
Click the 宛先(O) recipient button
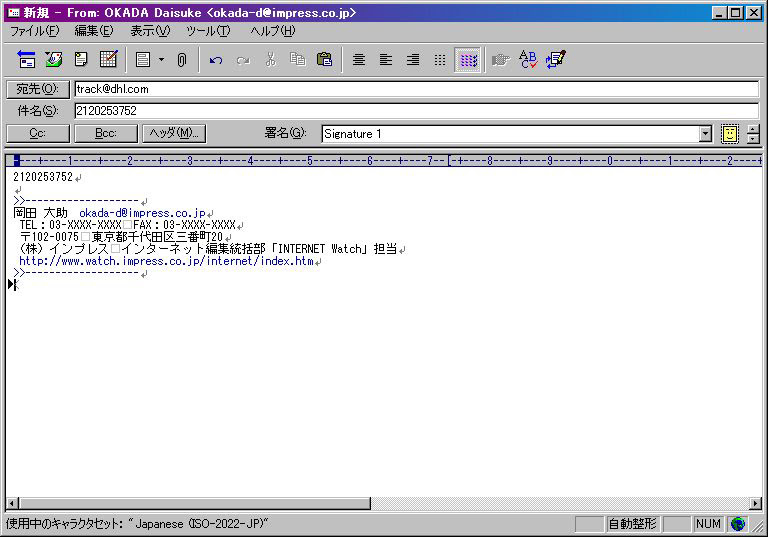[x=38, y=89]
